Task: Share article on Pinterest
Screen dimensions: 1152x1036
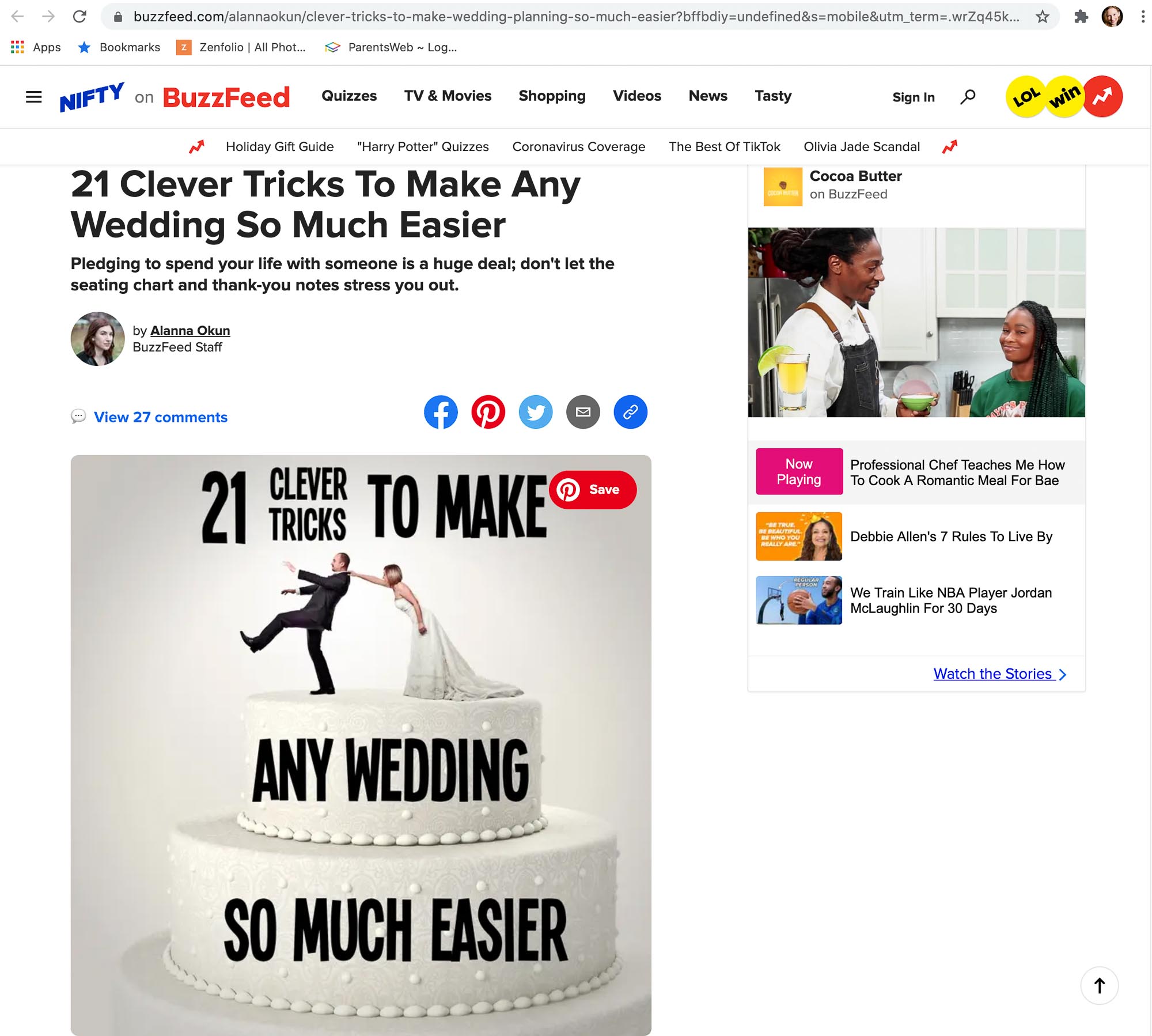Action: pos(488,412)
